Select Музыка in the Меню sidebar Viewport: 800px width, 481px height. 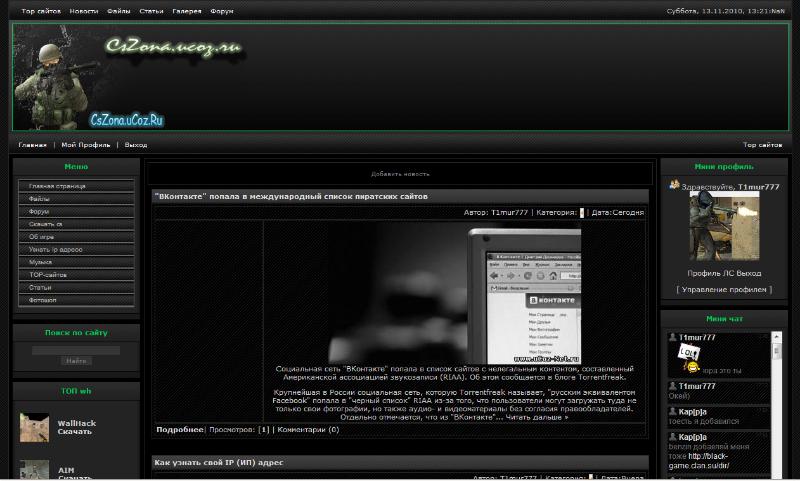(77, 262)
